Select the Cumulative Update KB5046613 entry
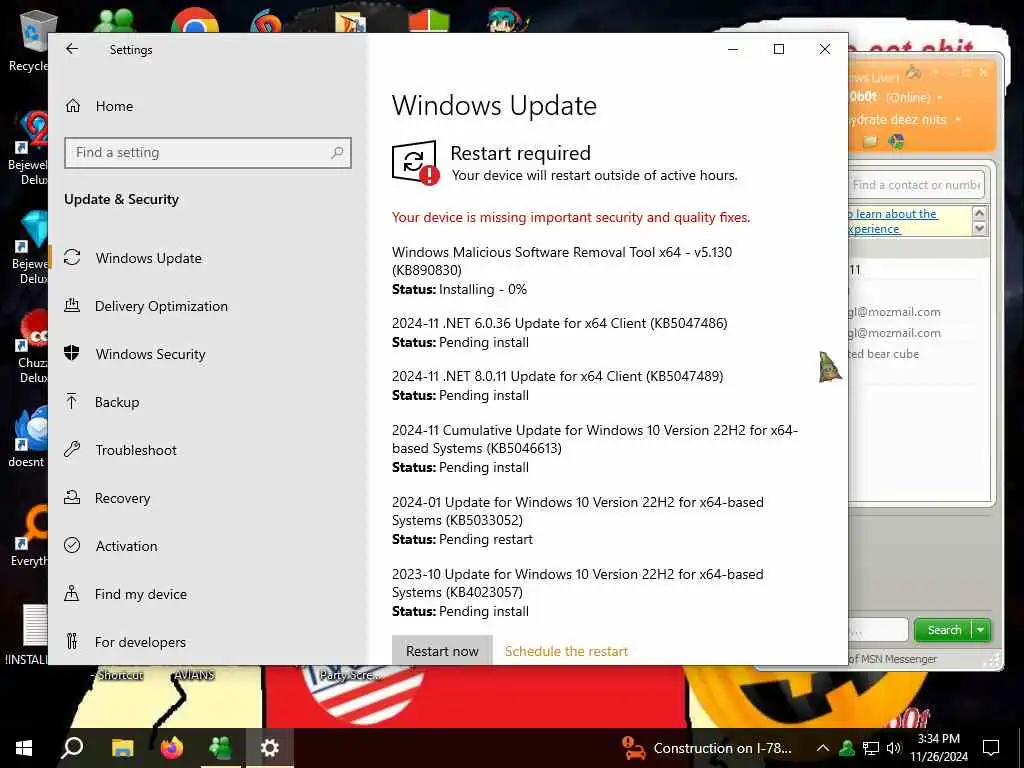 [x=595, y=448]
